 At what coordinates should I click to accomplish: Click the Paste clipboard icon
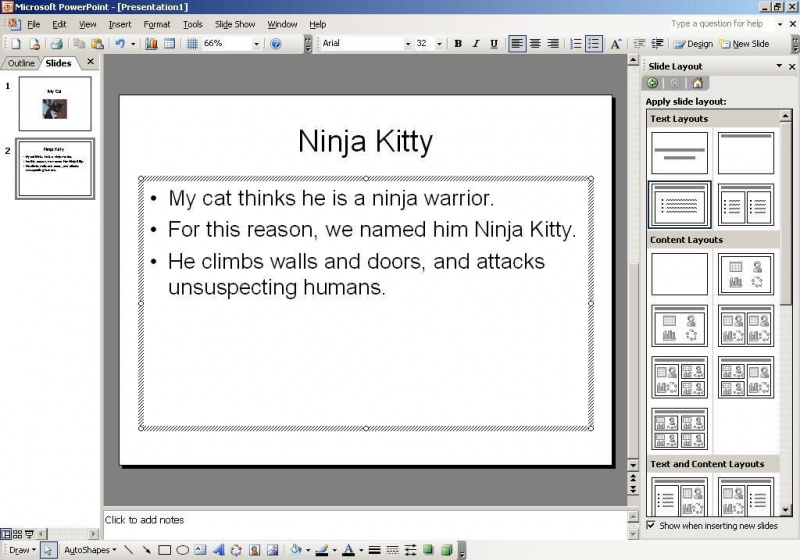tap(97, 44)
